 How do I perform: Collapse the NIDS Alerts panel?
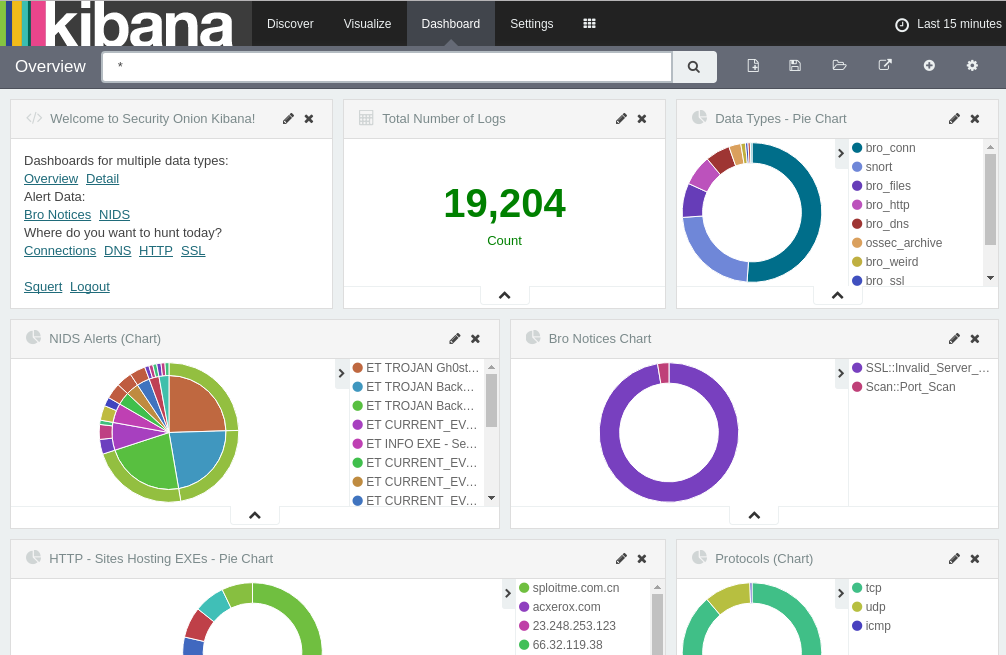[x=255, y=514]
